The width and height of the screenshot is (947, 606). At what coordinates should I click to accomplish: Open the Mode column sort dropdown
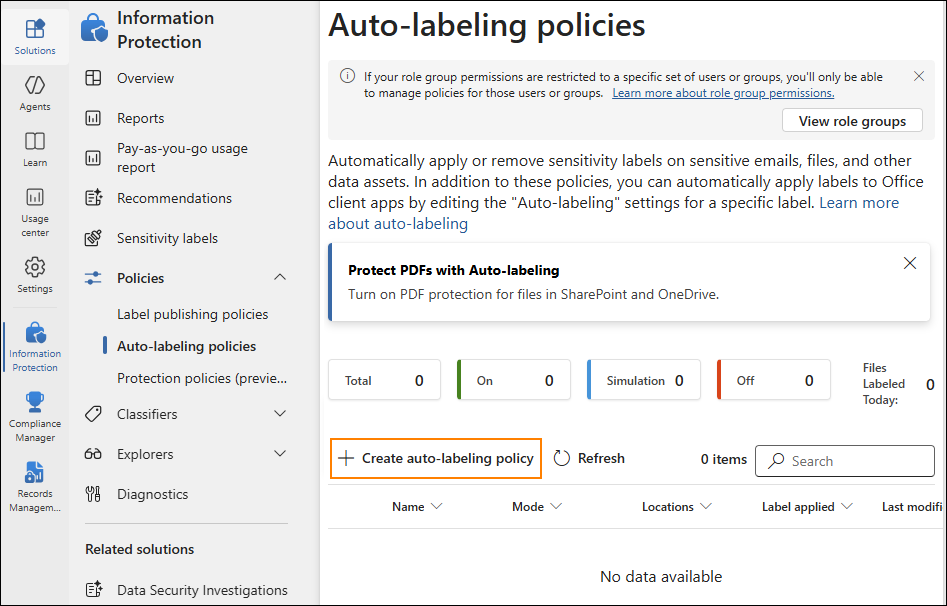[556, 506]
